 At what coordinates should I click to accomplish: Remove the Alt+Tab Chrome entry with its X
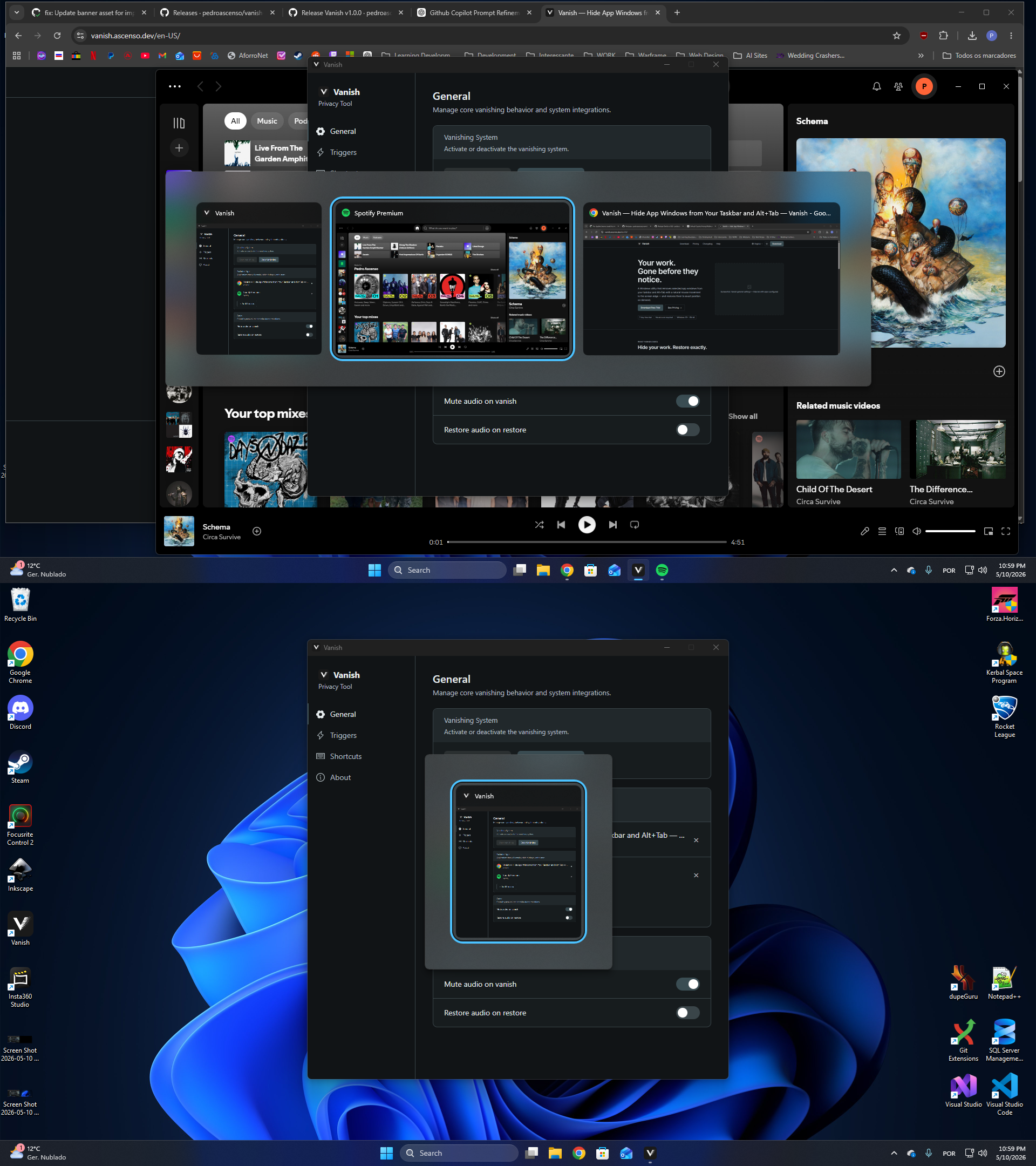[x=696, y=840]
